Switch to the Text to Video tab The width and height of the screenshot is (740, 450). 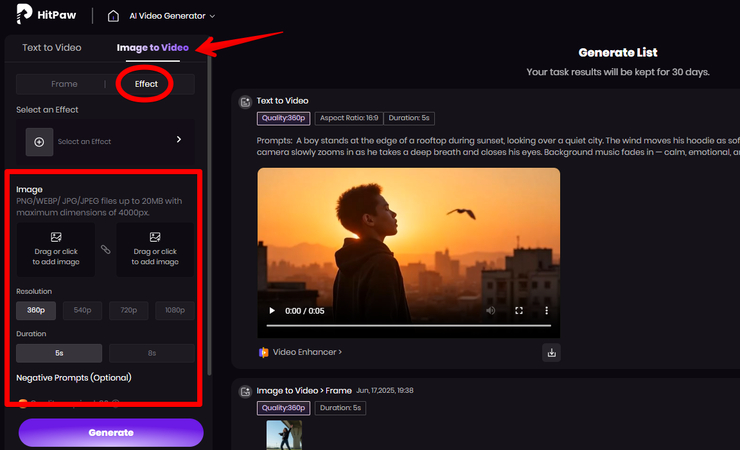click(x=52, y=48)
